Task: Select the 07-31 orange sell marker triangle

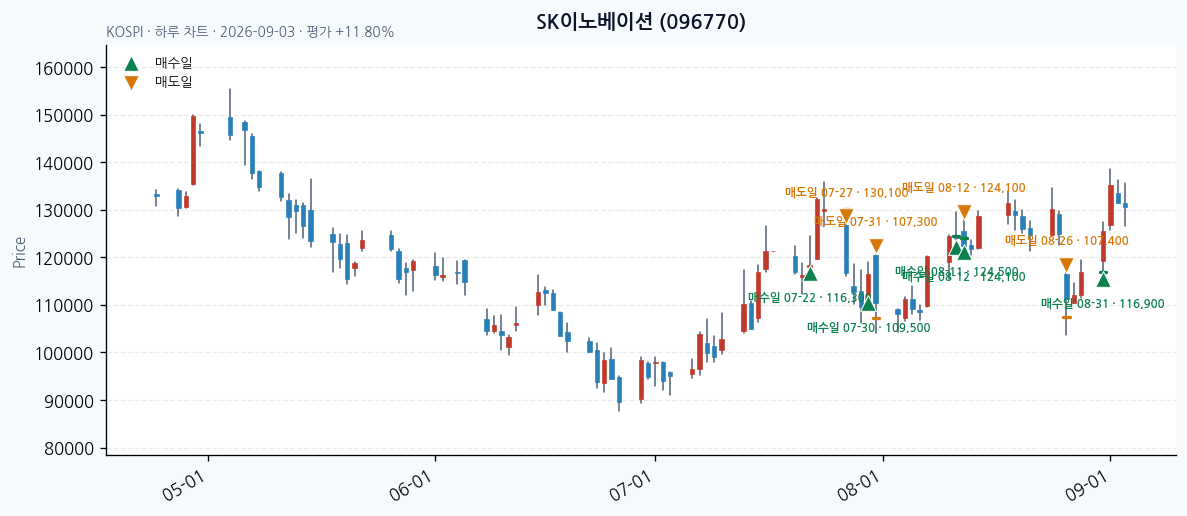Action: coord(877,246)
